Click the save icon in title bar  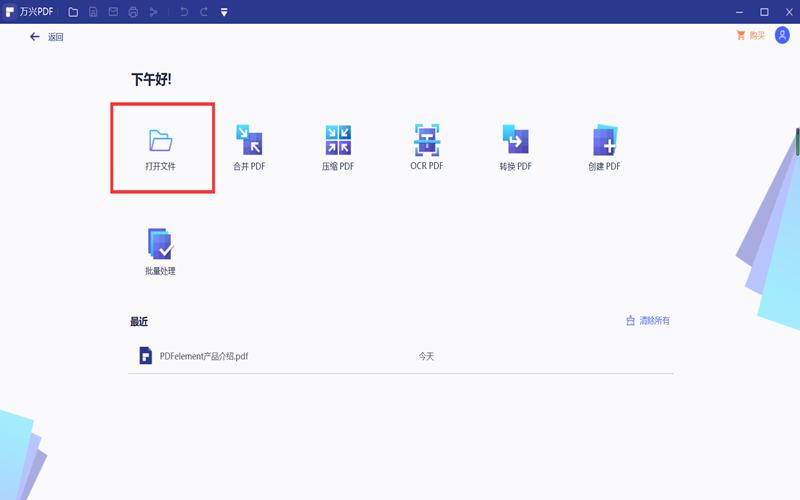93,12
